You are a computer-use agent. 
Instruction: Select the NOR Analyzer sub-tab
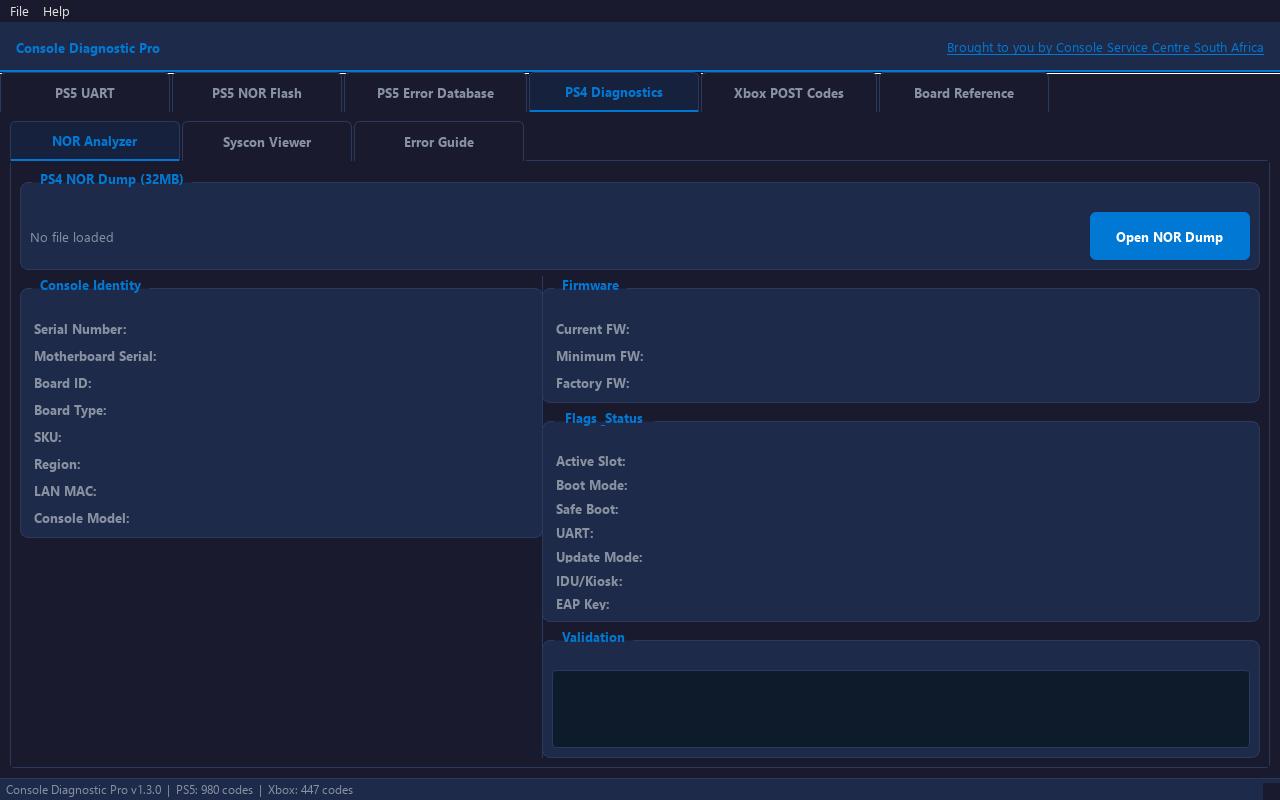point(95,141)
